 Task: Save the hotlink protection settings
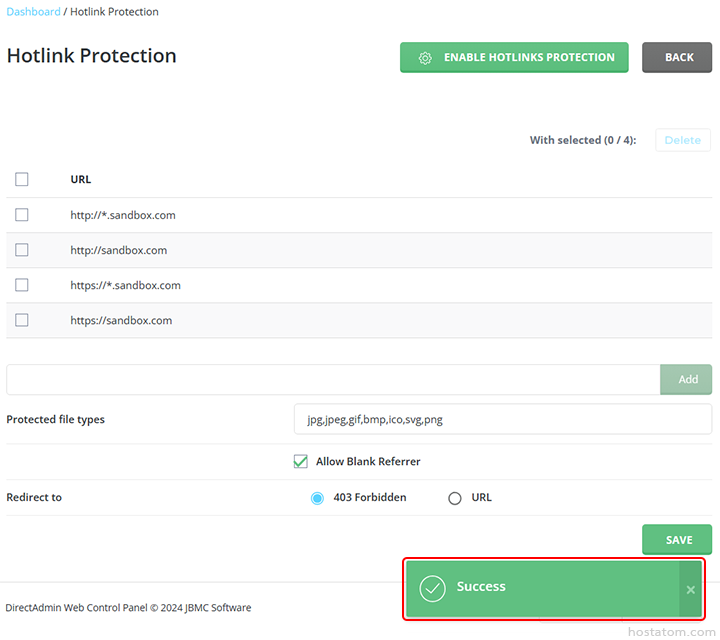point(677,540)
